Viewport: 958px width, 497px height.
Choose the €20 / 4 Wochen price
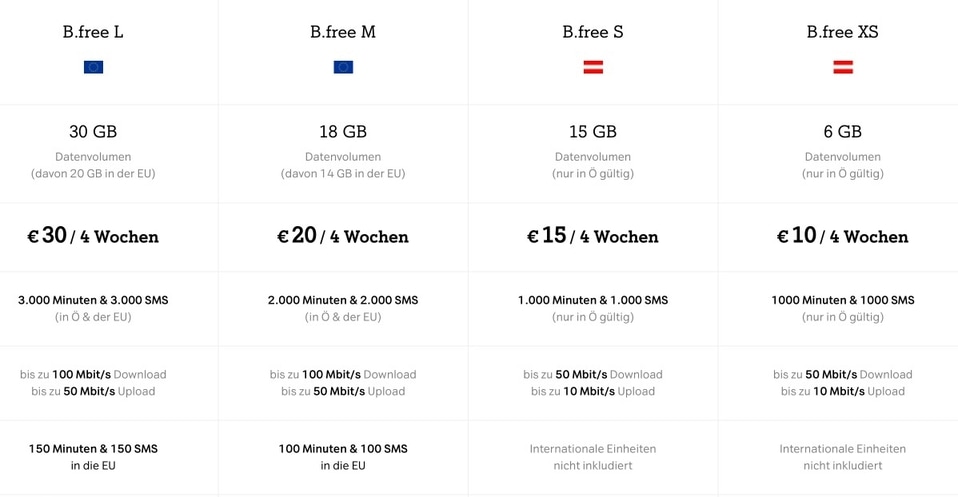343,236
